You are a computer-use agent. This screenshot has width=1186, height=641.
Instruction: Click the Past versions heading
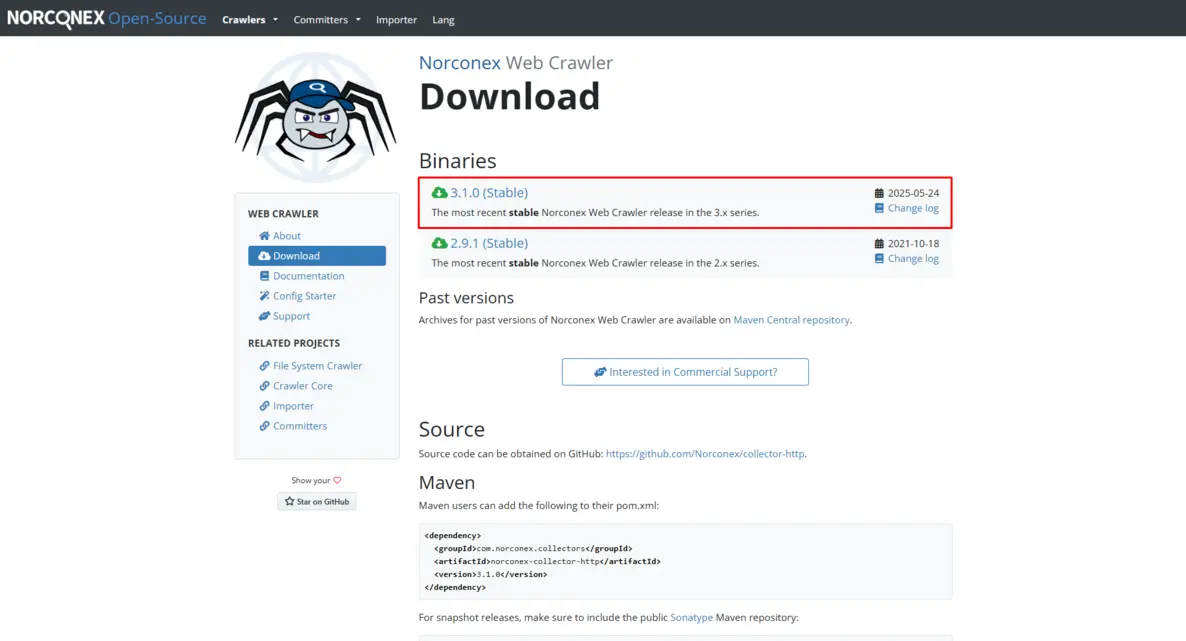click(466, 298)
